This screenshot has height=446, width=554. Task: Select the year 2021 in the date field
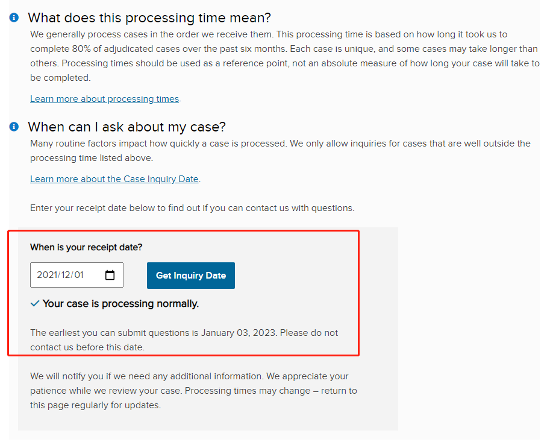point(47,275)
